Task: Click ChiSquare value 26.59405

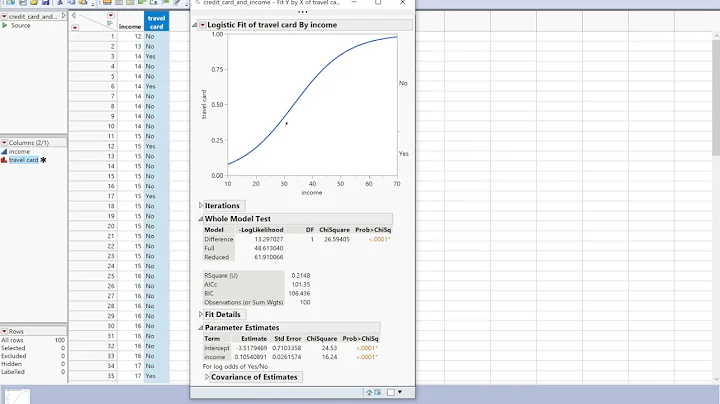Action: tap(337, 239)
